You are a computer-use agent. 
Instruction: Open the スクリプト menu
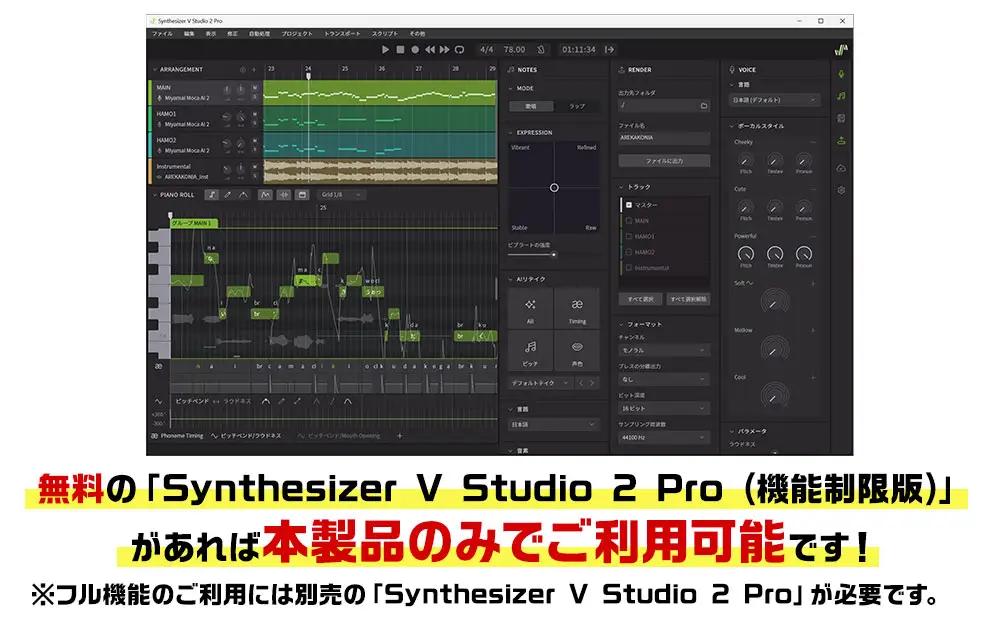pyautogui.click(x=385, y=33)
